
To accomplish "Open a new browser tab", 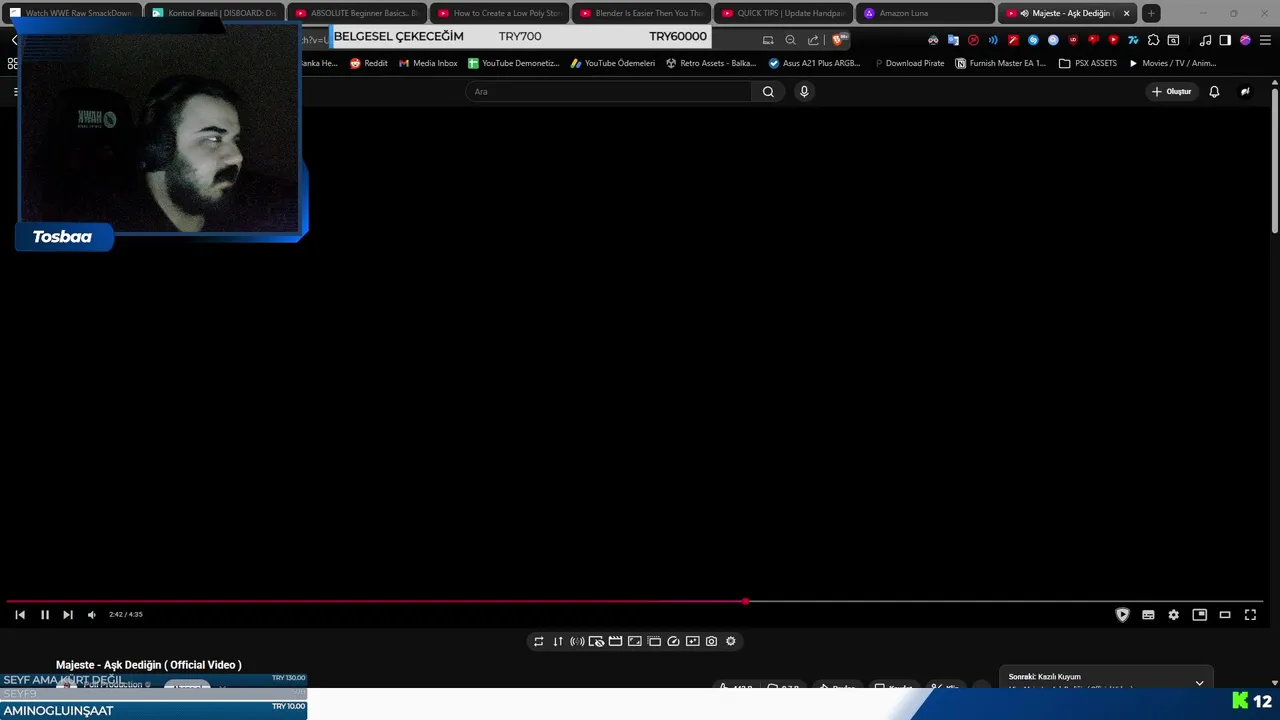I will [x=1151, y=13].
